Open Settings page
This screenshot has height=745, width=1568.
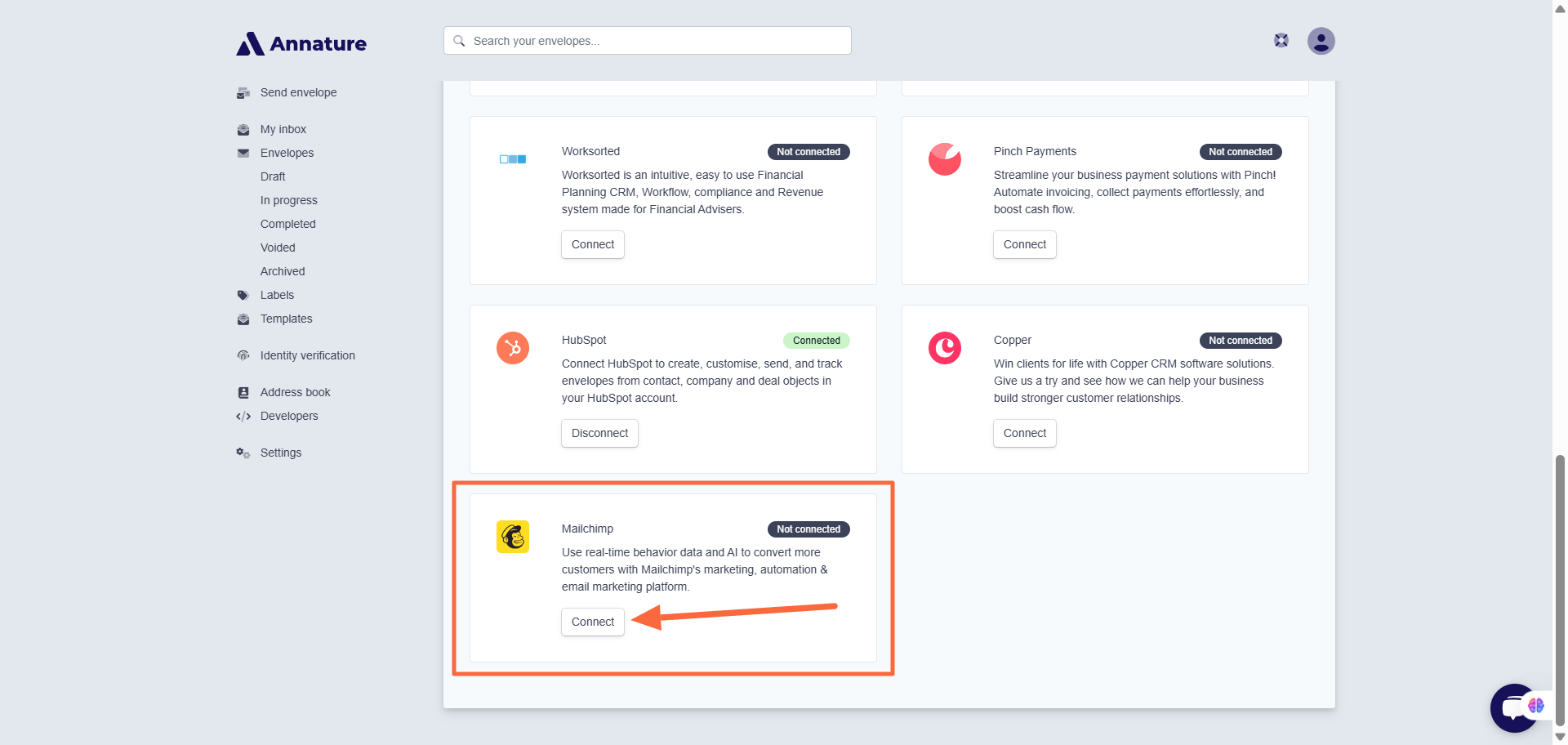(x=281, y=453)
